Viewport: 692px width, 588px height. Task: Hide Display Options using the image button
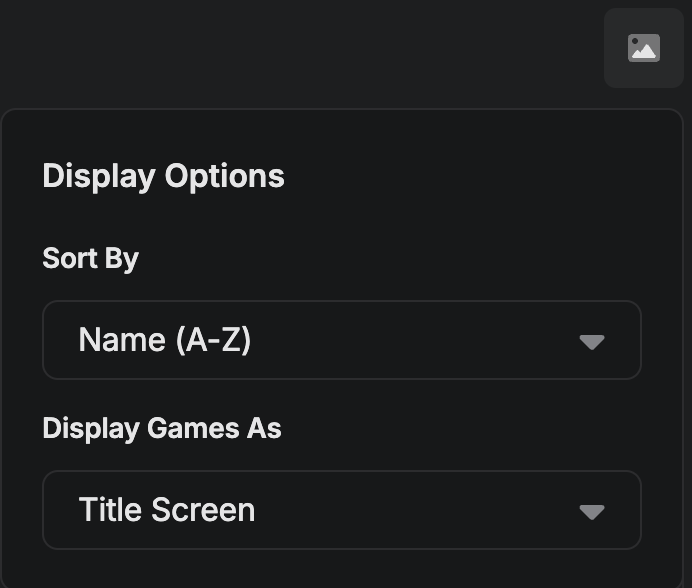click(x=643, y=48)
